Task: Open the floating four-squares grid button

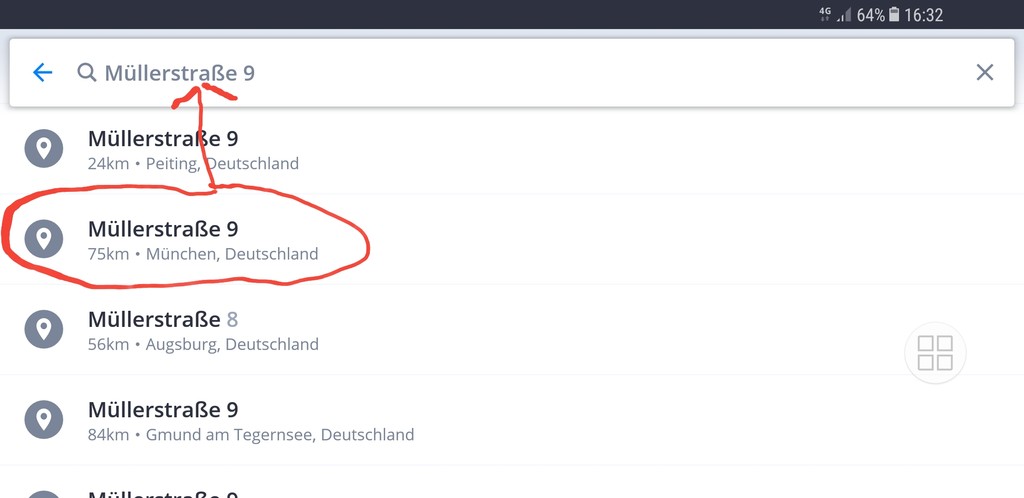Action: click(935, 352)
